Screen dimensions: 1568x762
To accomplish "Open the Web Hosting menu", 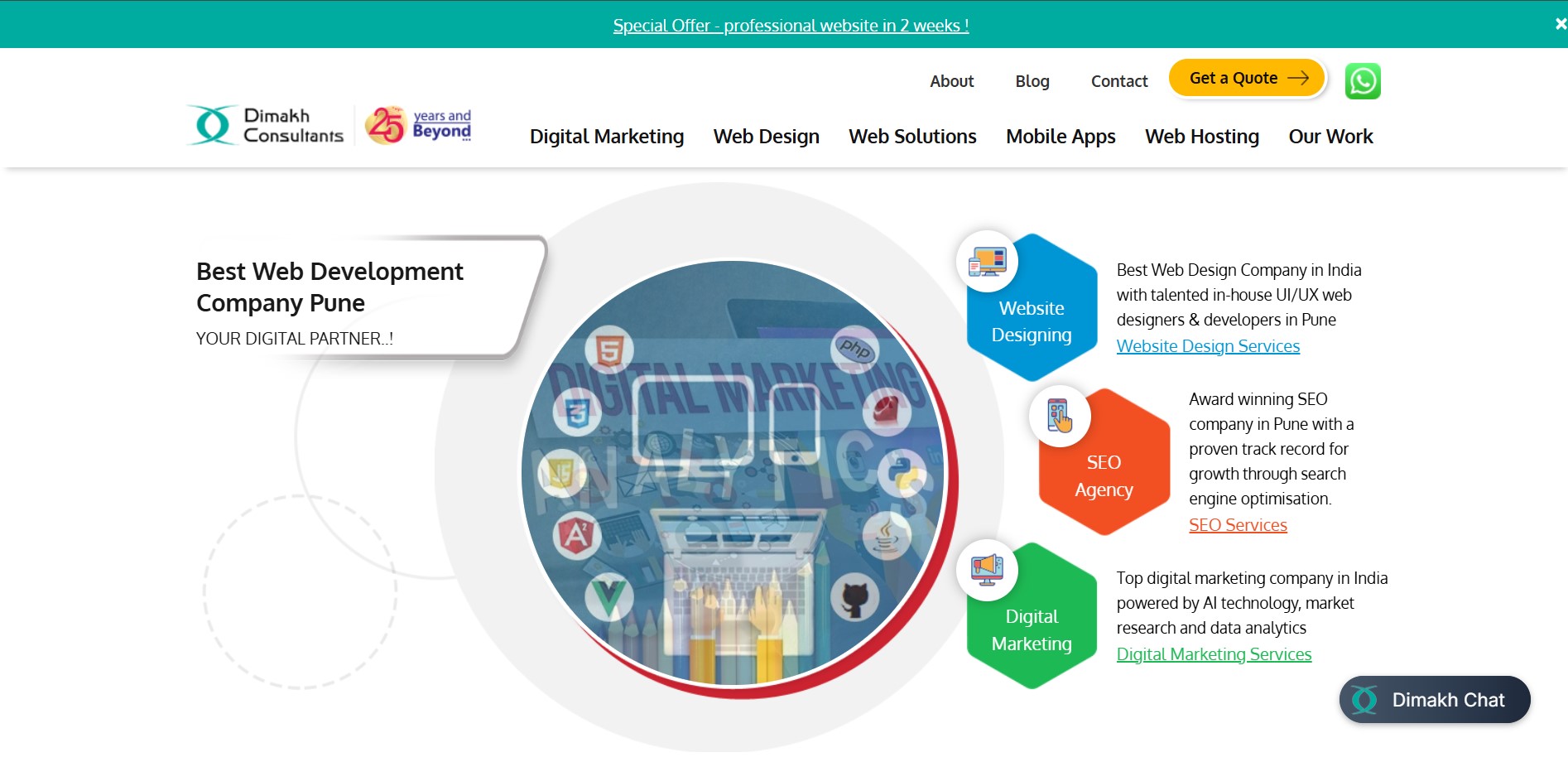I will (x=1202, y=137).
